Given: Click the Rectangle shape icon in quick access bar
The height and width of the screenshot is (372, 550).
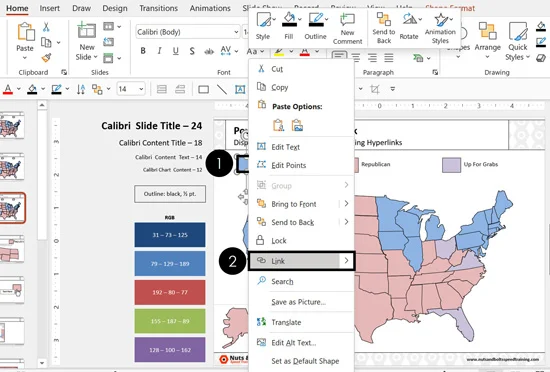Looking at the screenshot, I should pos(203,89).
